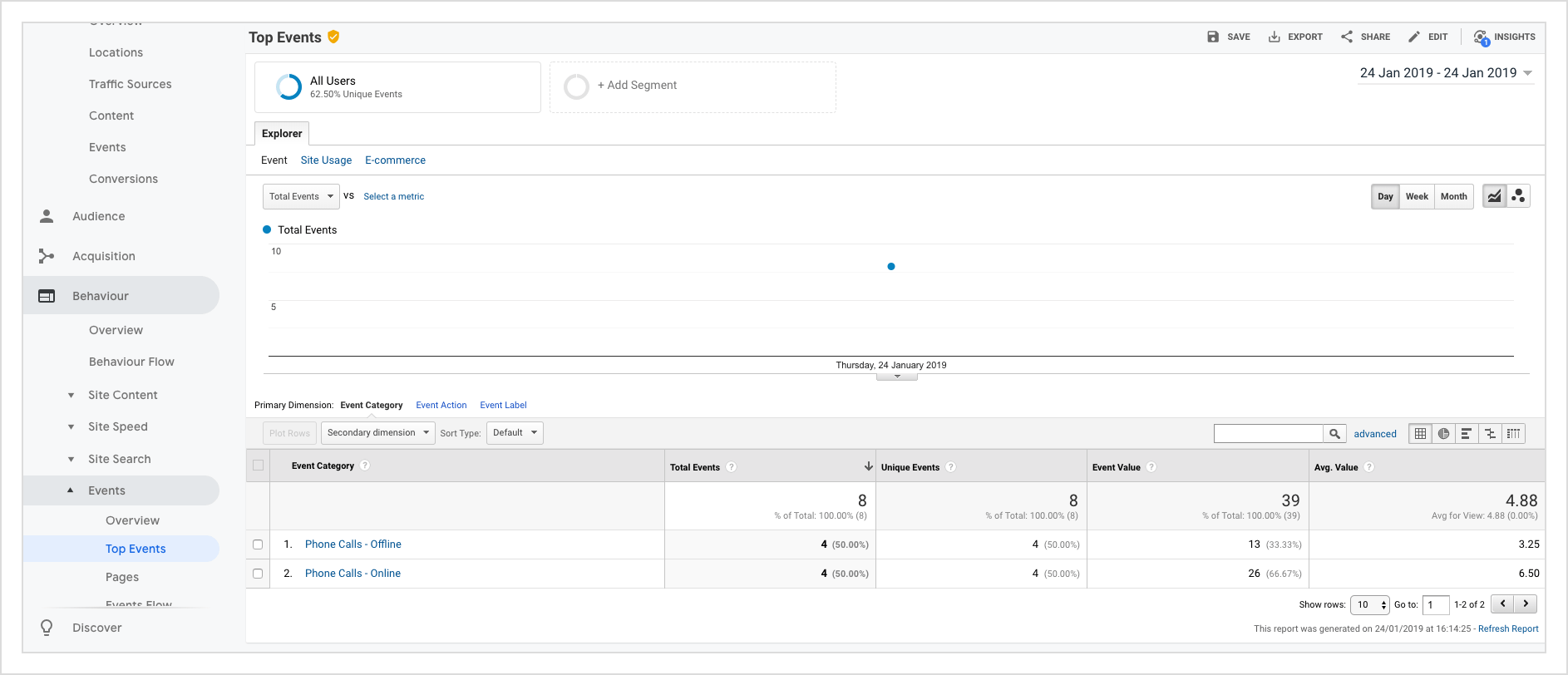Check the Phone Calls - Offline row checkbox
The image size is (1568, 675).
pos(258,544)
